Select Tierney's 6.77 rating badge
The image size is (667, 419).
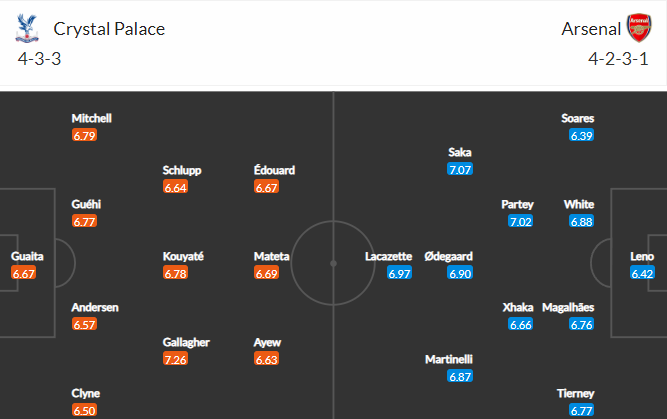pos(582,410)
